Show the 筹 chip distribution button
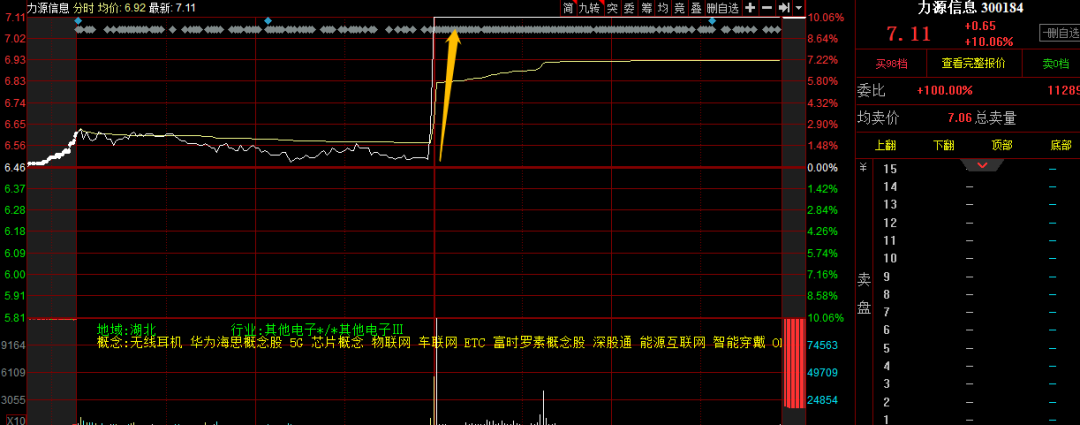 point(646,8)
